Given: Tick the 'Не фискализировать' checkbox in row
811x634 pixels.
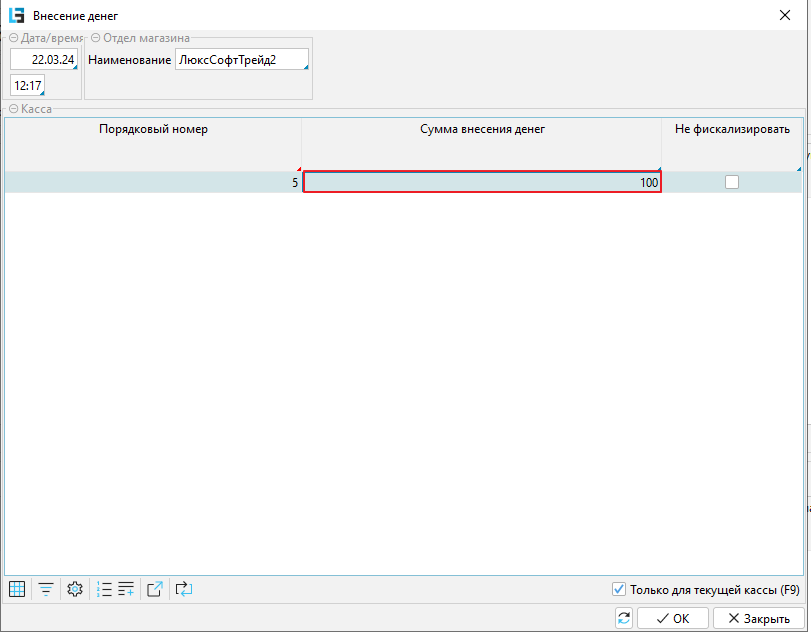Looking at the screenshot, I should click(732, 182).
